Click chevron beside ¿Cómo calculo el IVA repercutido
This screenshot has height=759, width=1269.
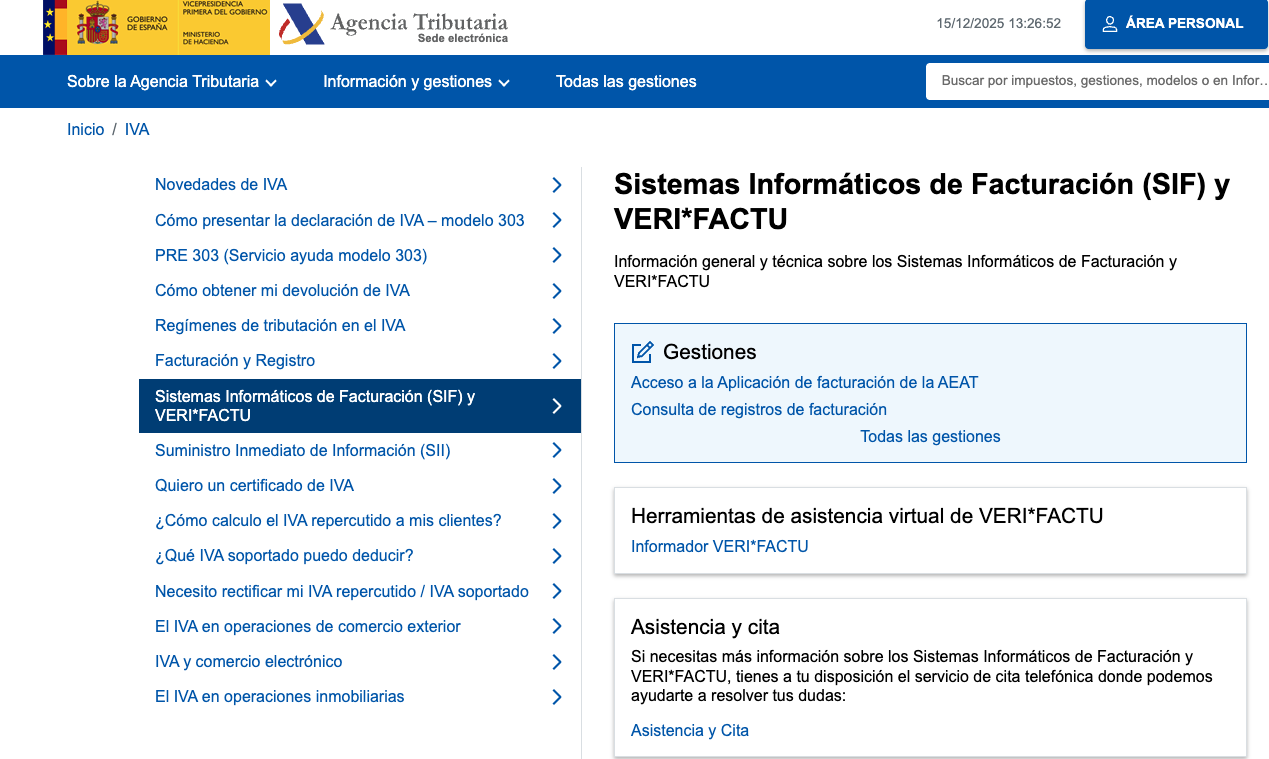click(x=557, y=521)
